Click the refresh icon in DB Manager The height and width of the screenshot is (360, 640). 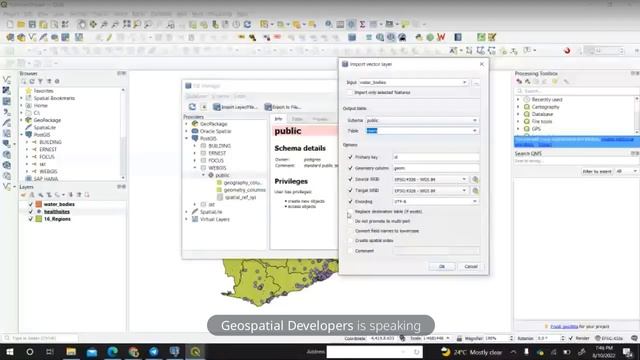tap(192, 107)
